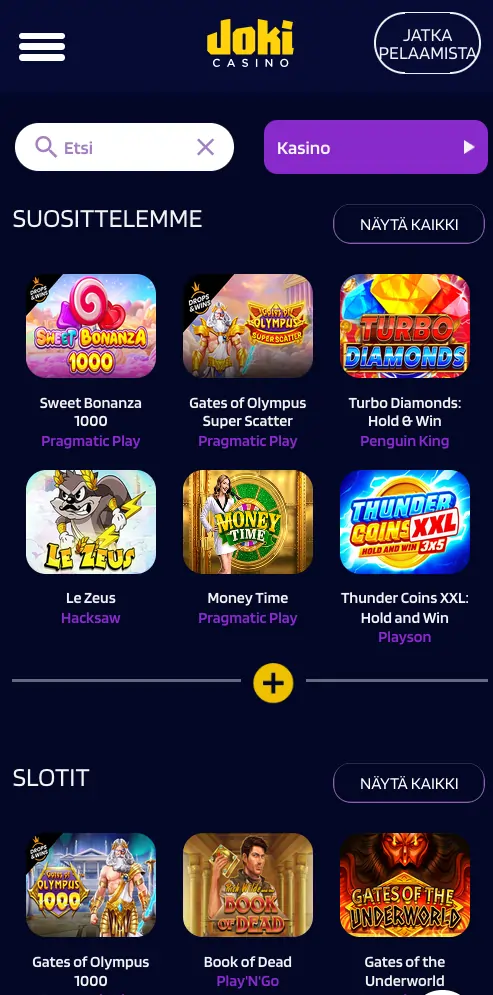The width and height of the screenshot is (493, 995).
Task: Go to Joki Casino home logo
Action: click(250, 43)
